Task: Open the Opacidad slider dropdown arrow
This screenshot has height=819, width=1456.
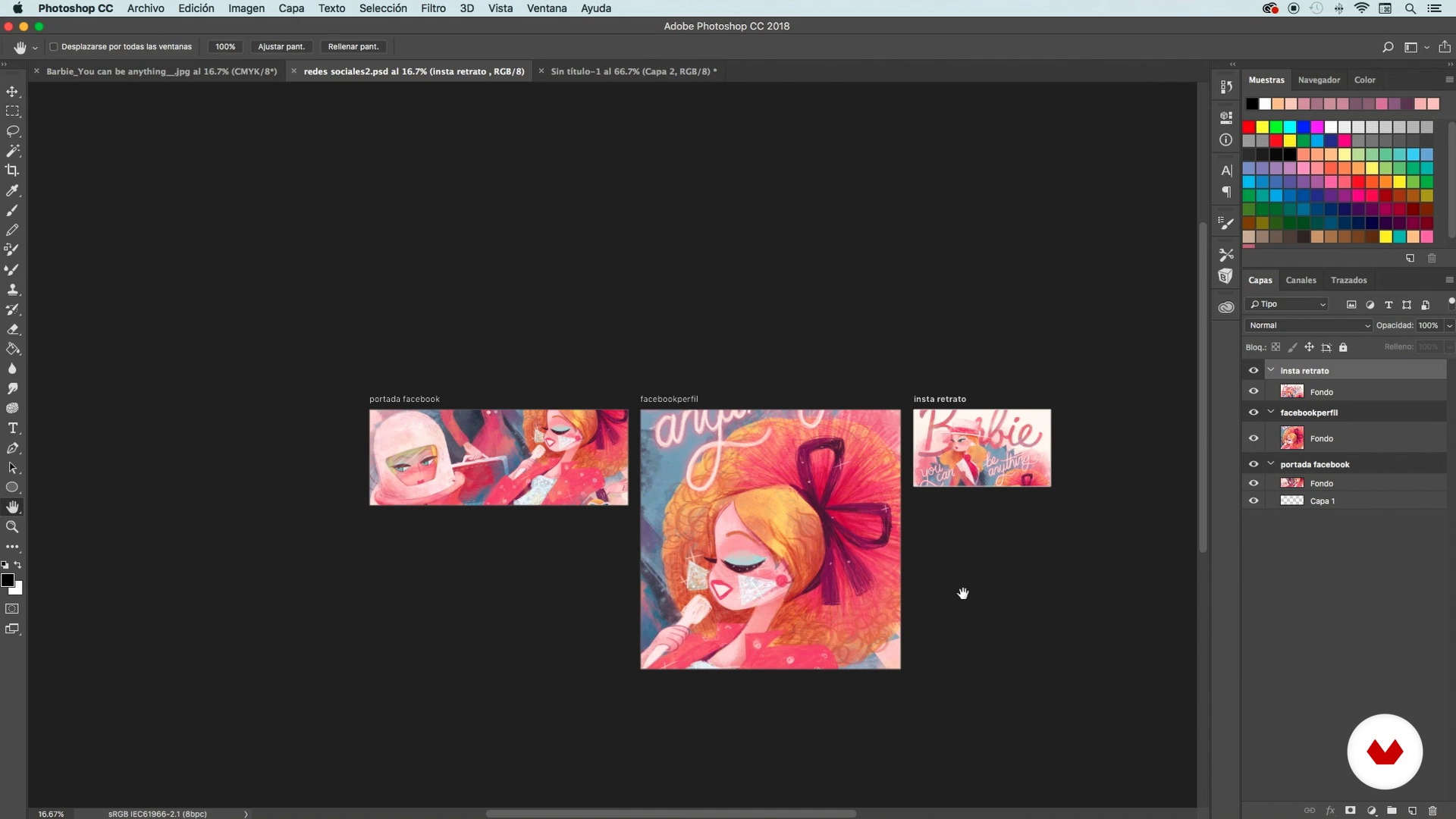Action: (1449, 325)
